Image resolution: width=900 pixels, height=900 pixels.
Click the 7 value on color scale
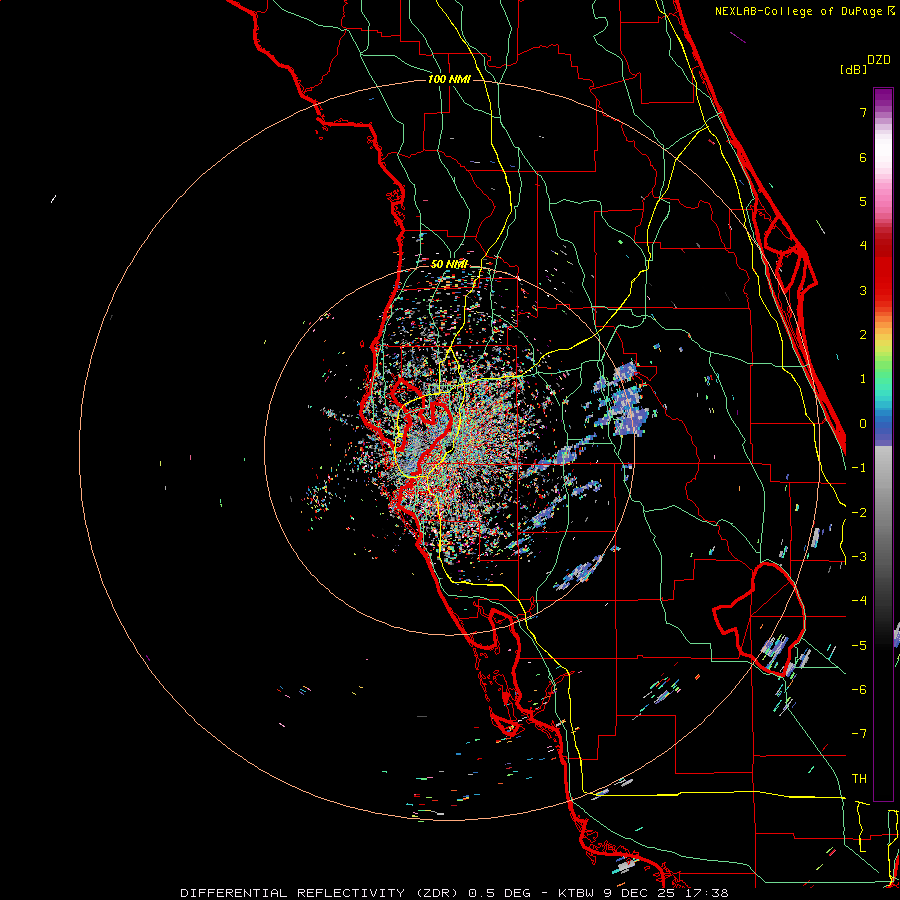[x=863, y=112]
